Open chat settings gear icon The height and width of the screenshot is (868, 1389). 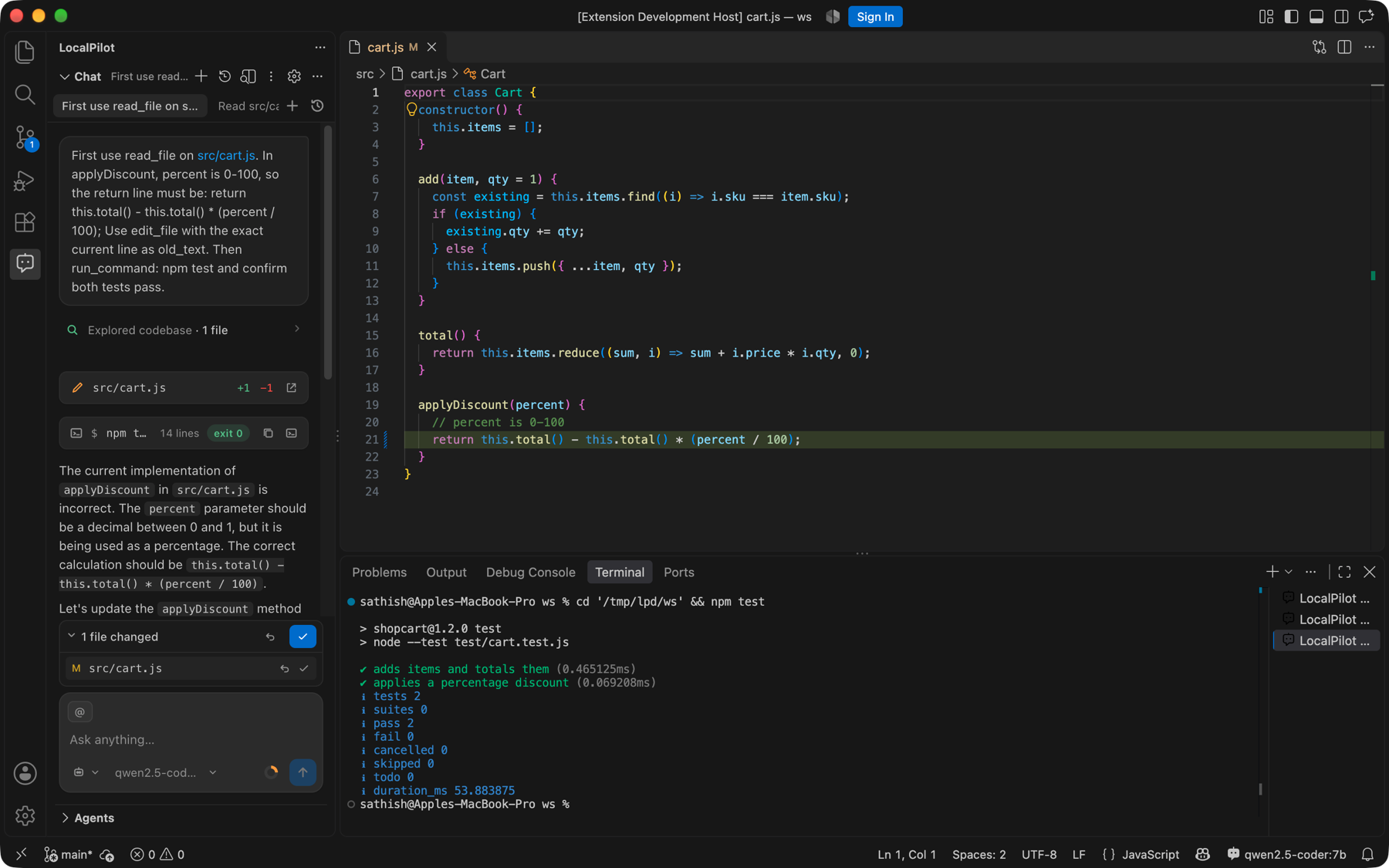tap(294, 76)
